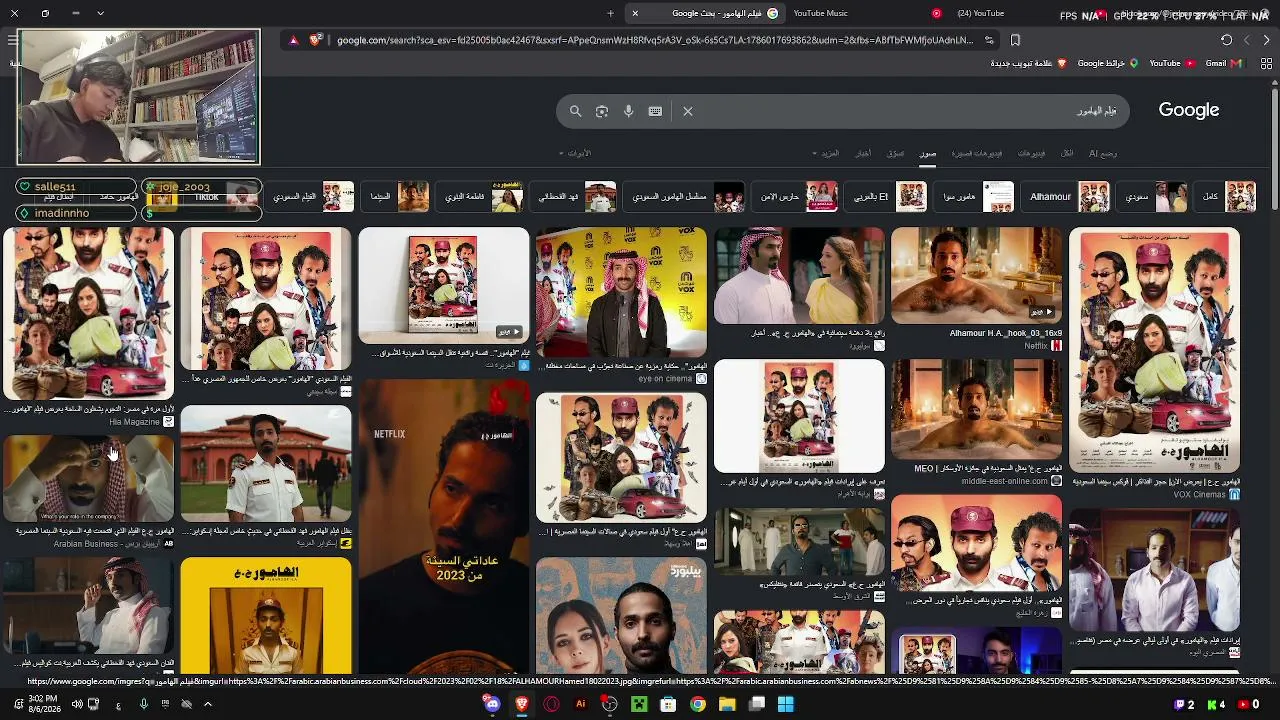Filter images by the 'سعودي' chip

pos(1153,196)
